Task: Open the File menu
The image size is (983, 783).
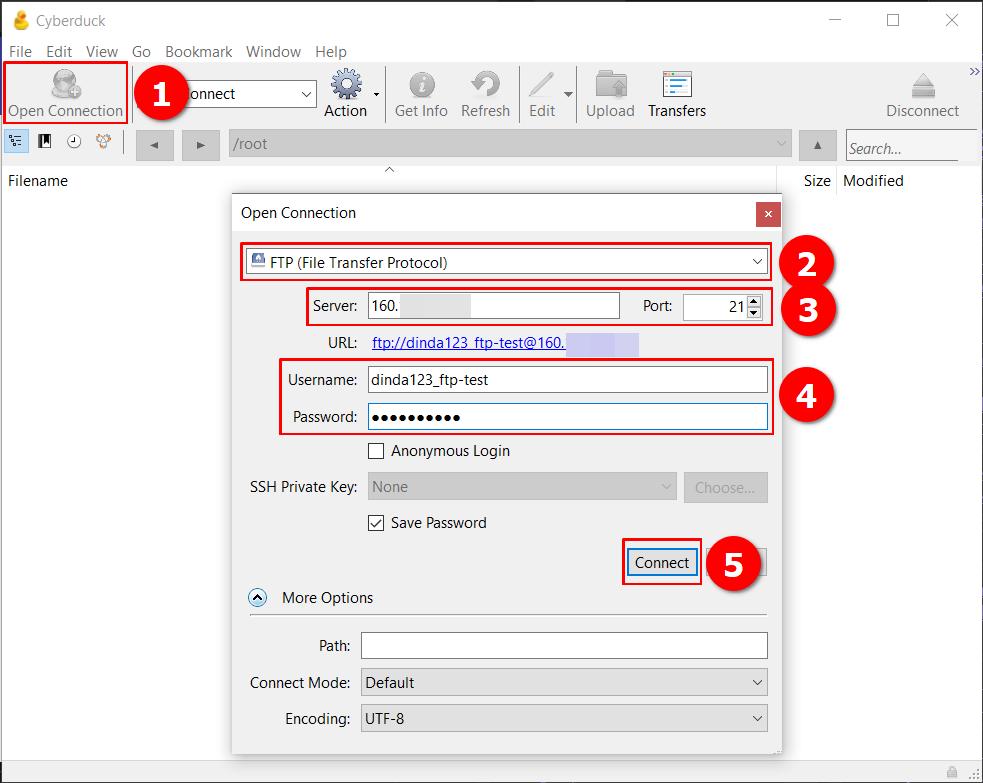Action: (x=20, y=51)
